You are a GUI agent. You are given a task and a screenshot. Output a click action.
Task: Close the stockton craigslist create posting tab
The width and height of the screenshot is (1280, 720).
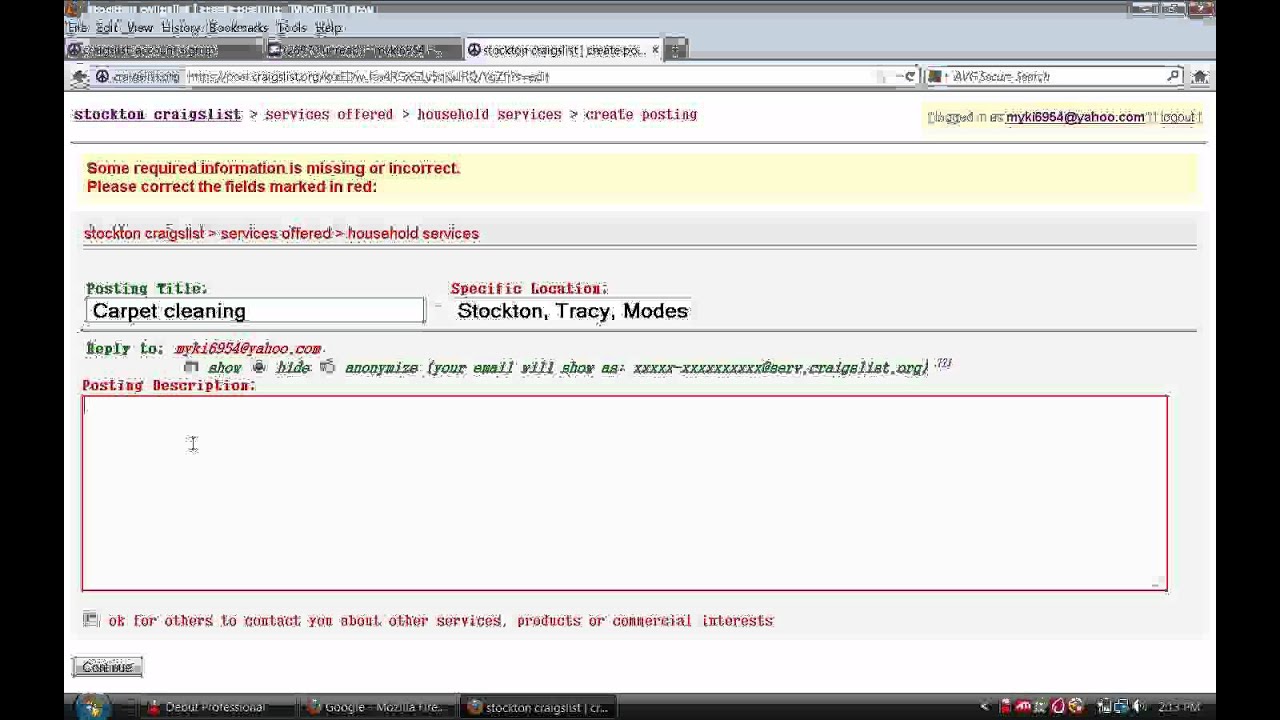pyautogui.click(x=656, y=50)
